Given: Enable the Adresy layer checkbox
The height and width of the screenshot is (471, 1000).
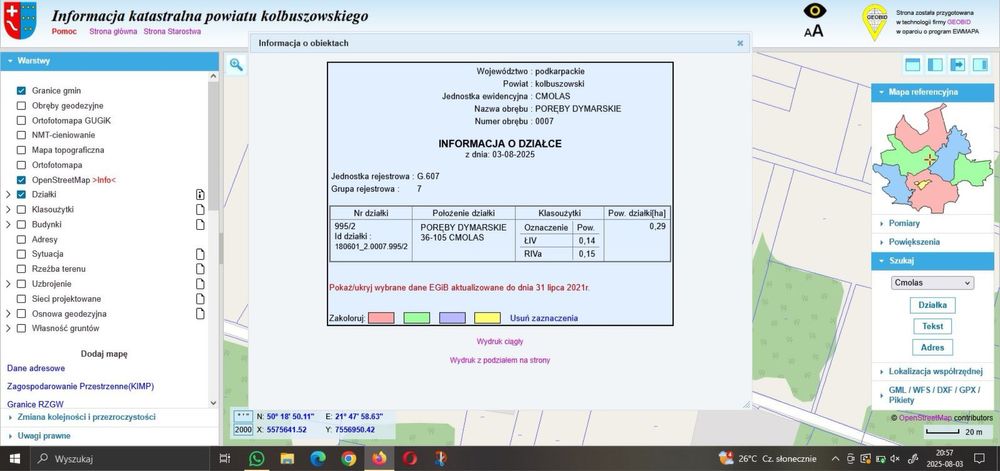Looking at the screenshot, I should (21, 239).
